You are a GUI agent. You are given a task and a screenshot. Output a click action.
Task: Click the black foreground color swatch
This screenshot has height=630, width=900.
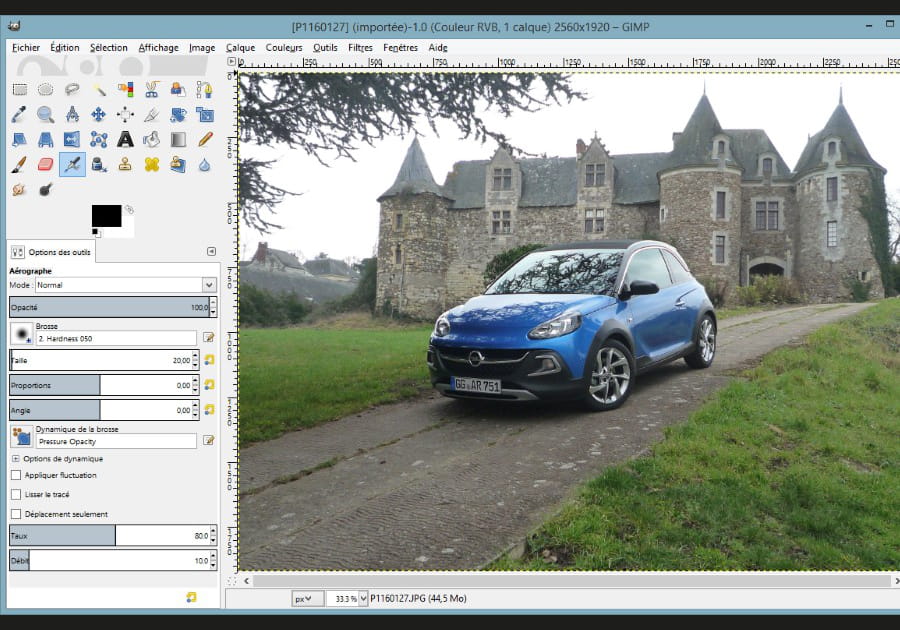106,216
